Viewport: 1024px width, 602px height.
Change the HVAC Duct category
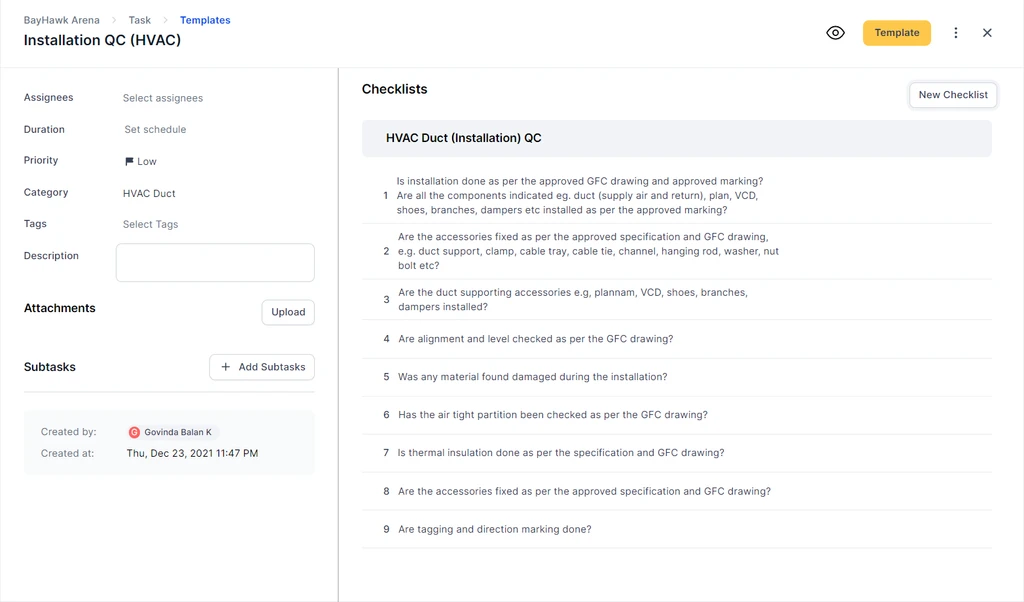[149, 193]
